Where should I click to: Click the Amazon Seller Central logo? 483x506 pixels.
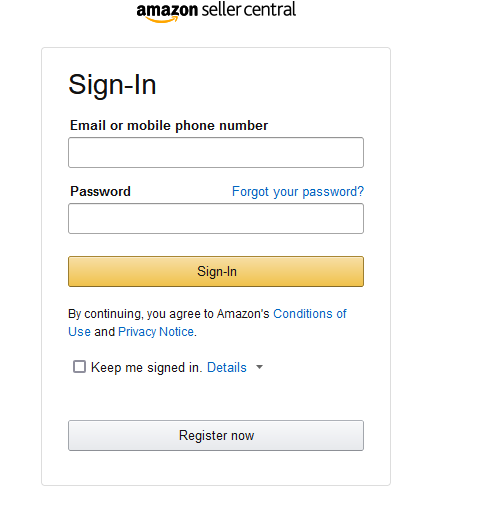(x=216, y=12)
